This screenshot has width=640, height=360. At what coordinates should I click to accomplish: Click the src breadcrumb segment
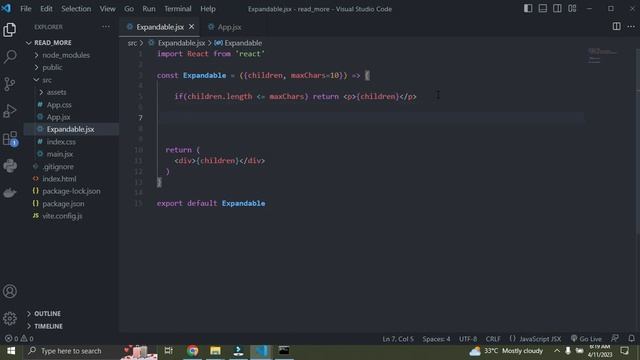pyautogui.click(x=132, y=43)
